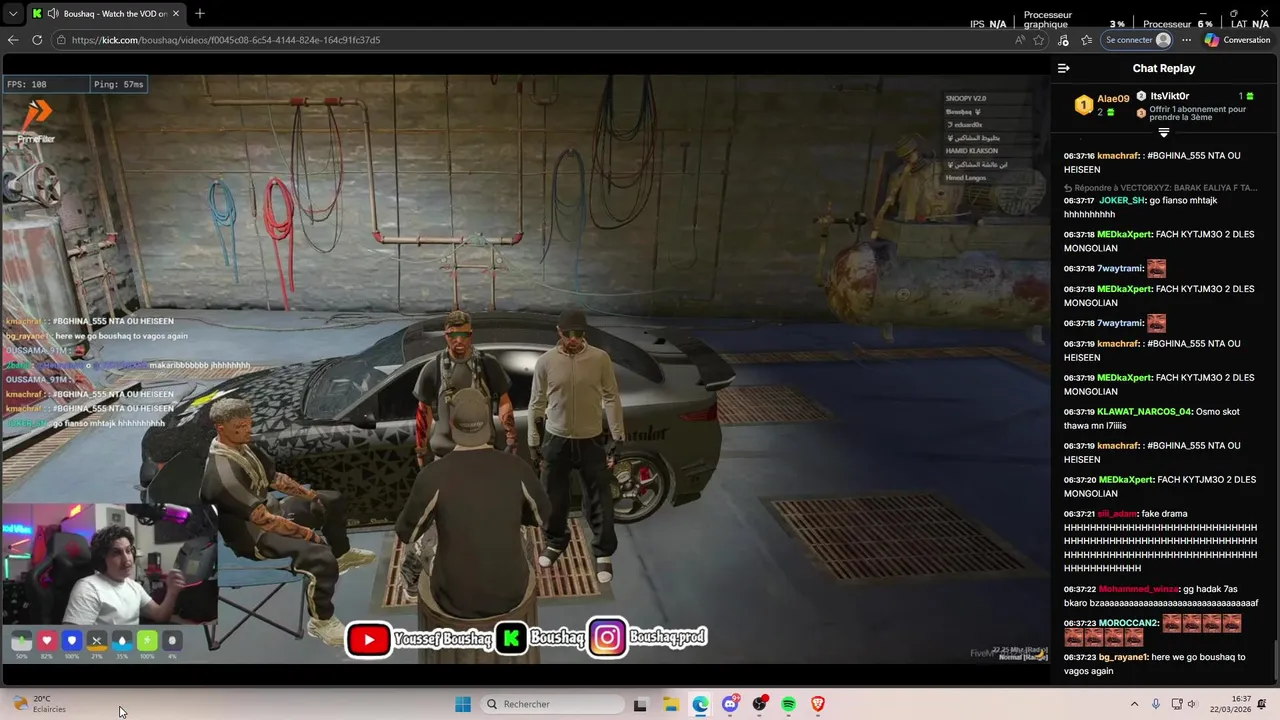Click the microphone tray icon

1155,704
